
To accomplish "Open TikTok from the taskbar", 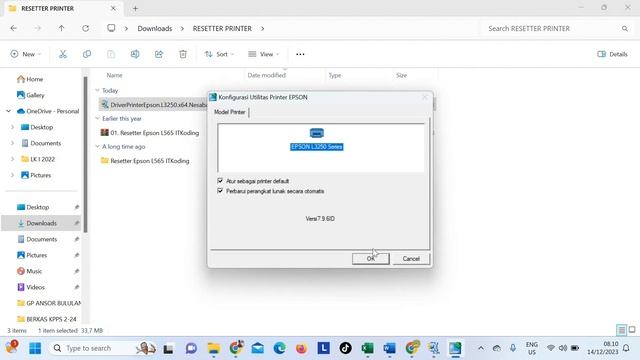I will 346,348.
